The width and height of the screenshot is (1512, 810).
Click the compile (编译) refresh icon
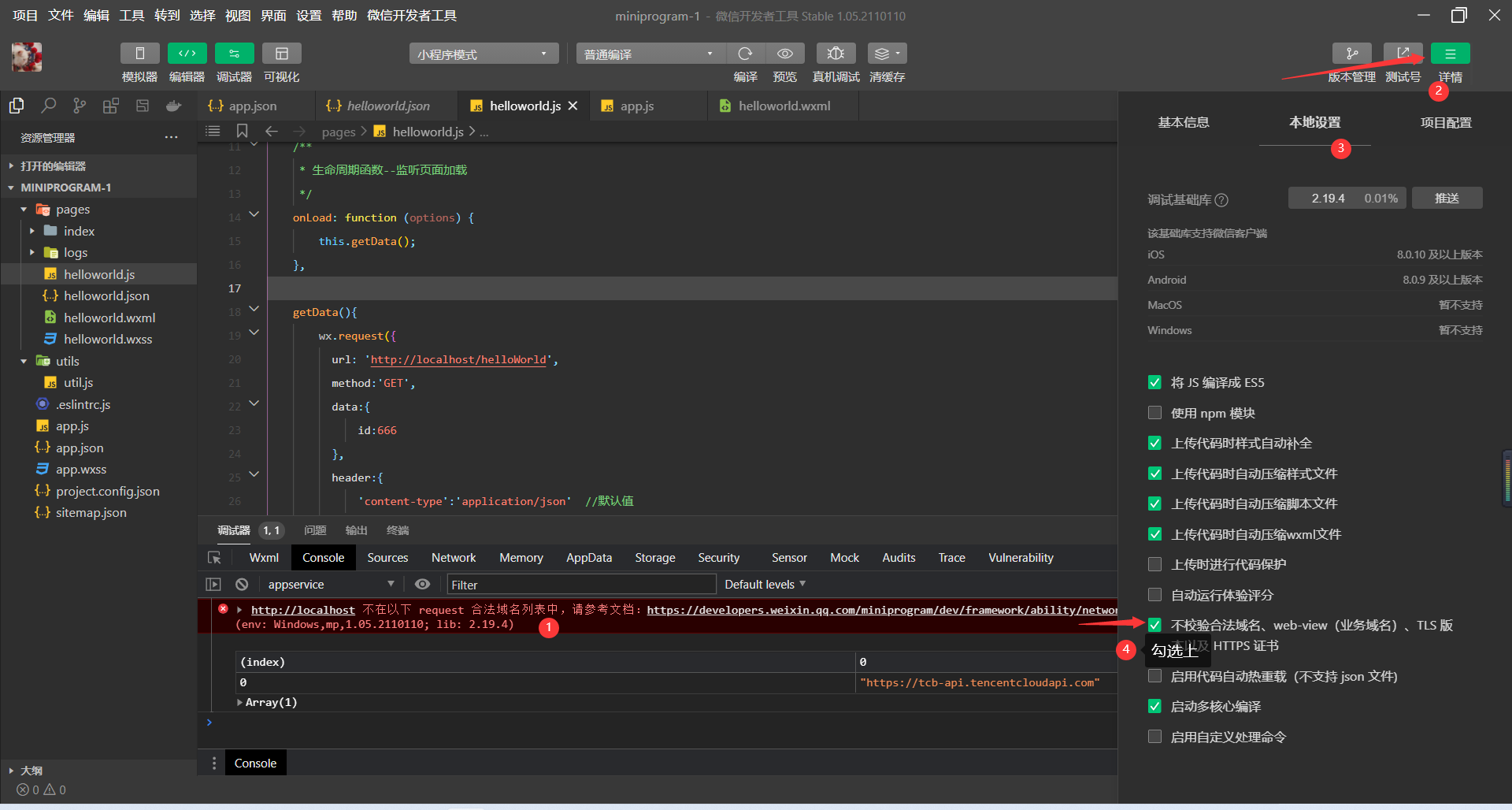tap(745, 54)
